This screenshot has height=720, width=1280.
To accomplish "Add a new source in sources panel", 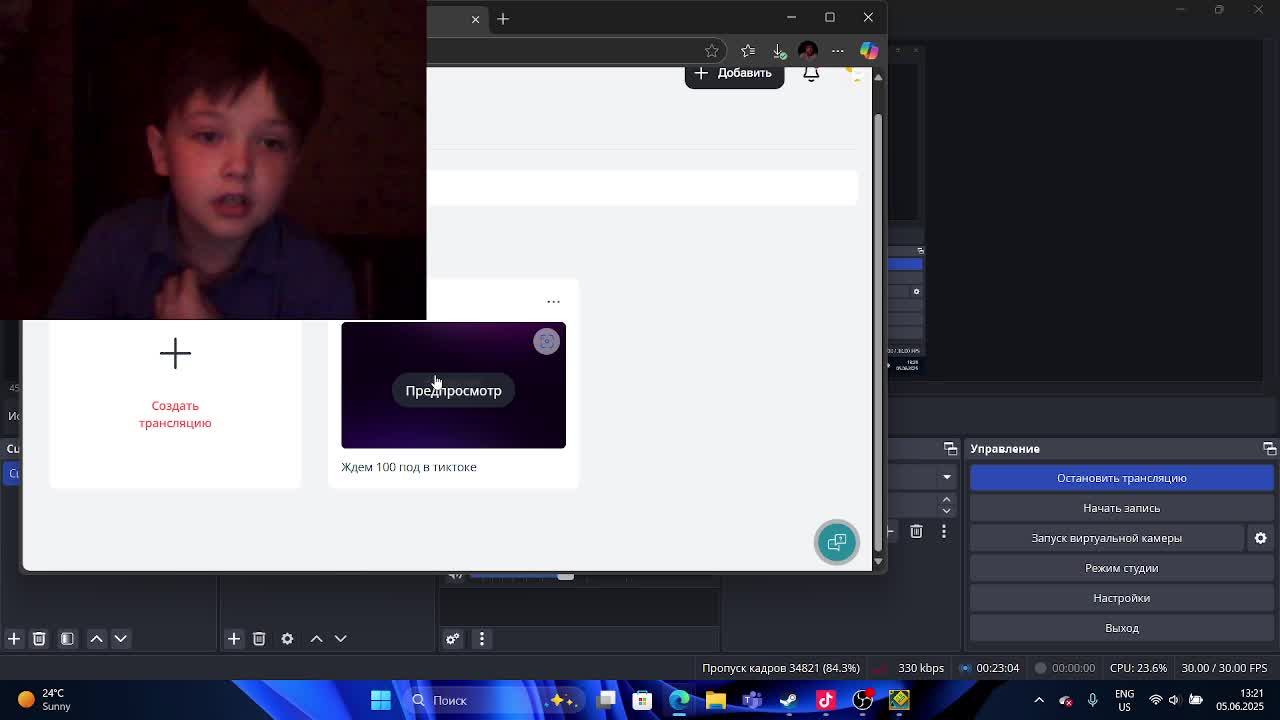I will pos(234,638).
